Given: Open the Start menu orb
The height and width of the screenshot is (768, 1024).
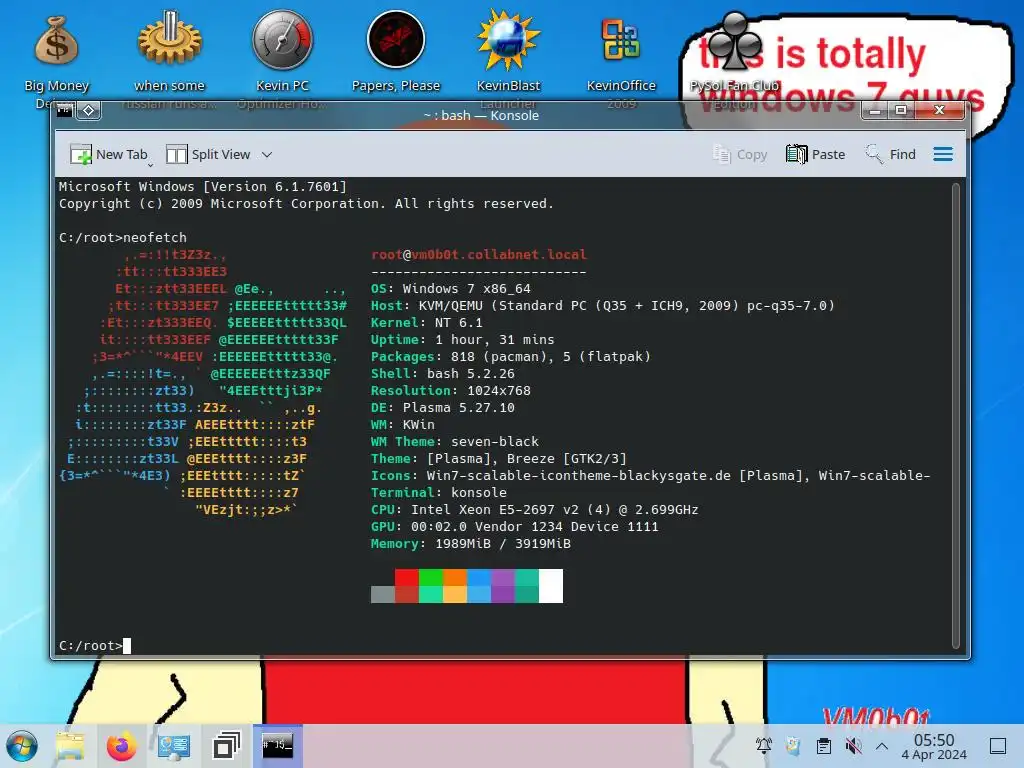Looking at the screenshot, I should pos(22,746).
